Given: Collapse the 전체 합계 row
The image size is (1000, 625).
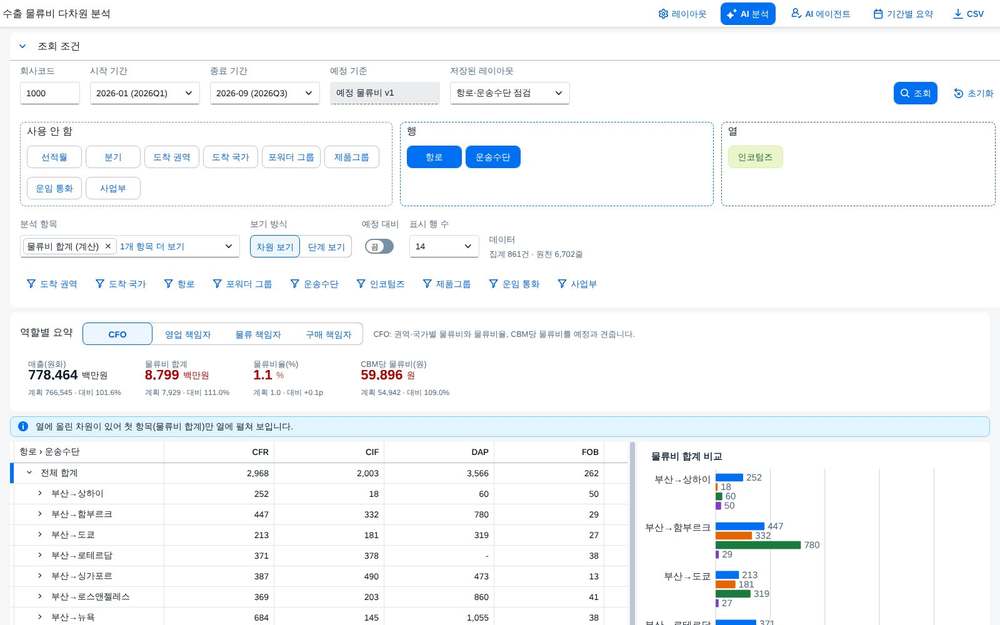Looking at the screenshot, I should (29, 473).
